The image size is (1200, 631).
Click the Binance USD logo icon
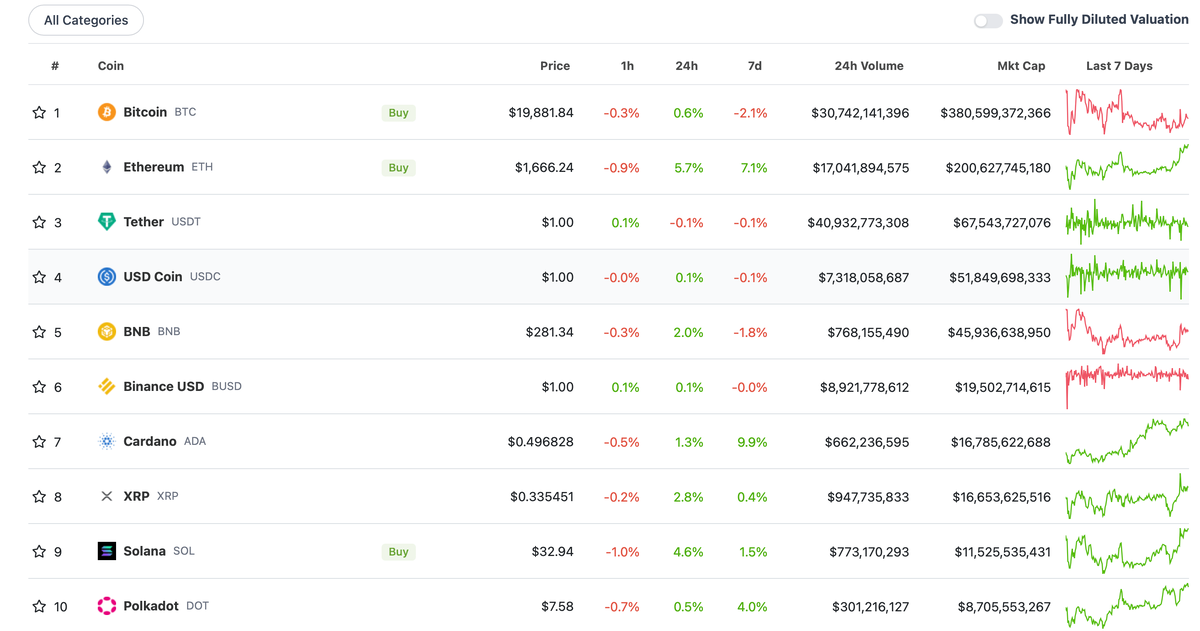[x=106, y=386]
